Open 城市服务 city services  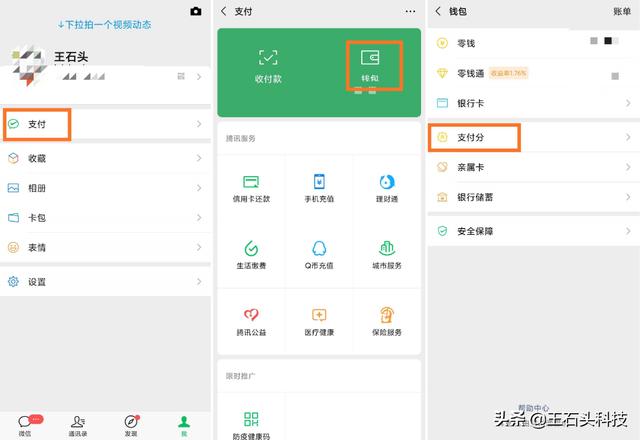(x=387, y=256)
